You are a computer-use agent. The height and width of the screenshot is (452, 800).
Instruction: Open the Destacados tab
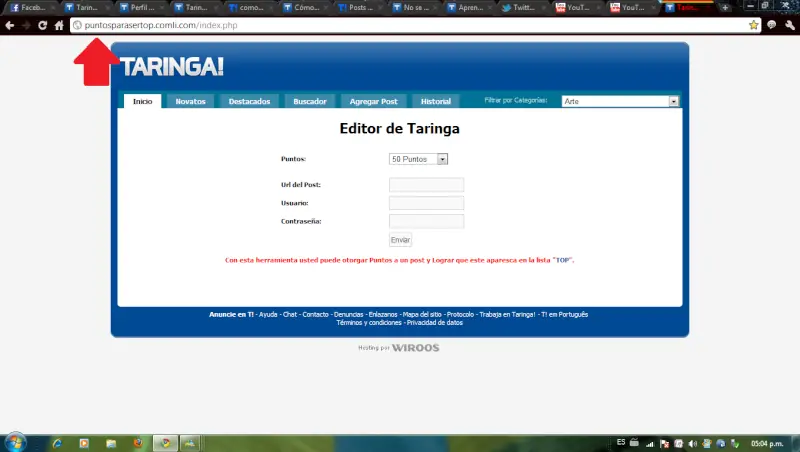coord(249,101)
